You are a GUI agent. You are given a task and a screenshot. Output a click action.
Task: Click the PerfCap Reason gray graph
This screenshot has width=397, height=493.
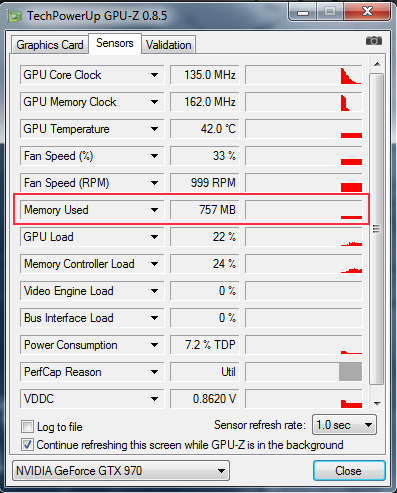[304, 372]
